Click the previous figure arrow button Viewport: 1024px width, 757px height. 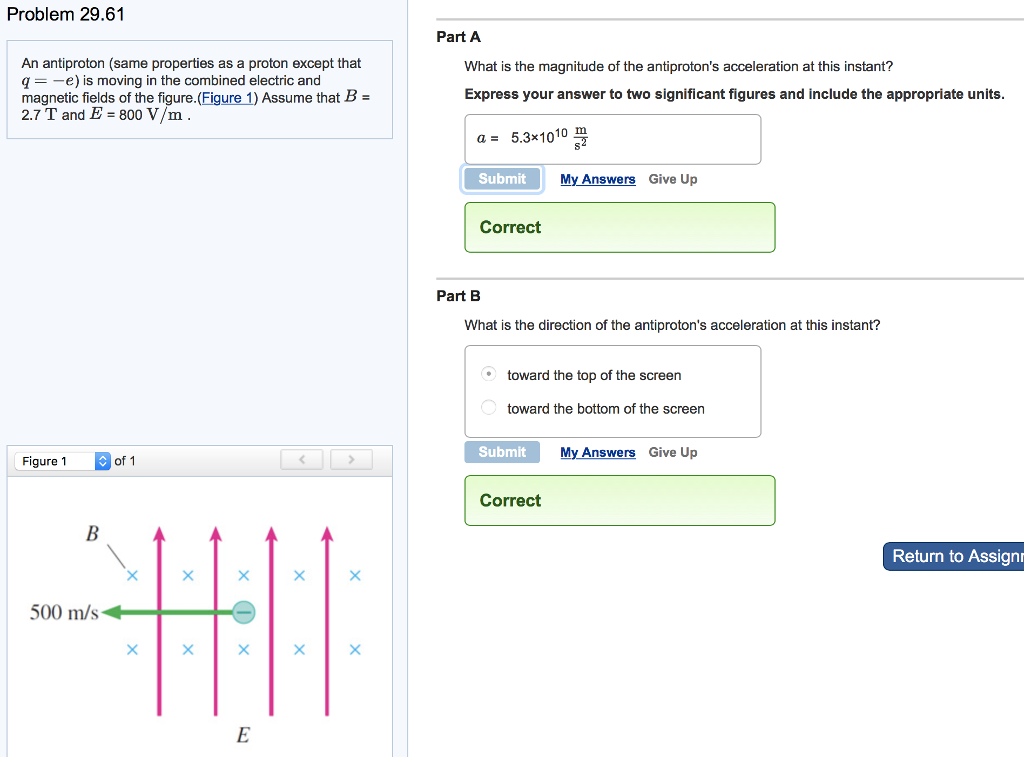[302, 460]
